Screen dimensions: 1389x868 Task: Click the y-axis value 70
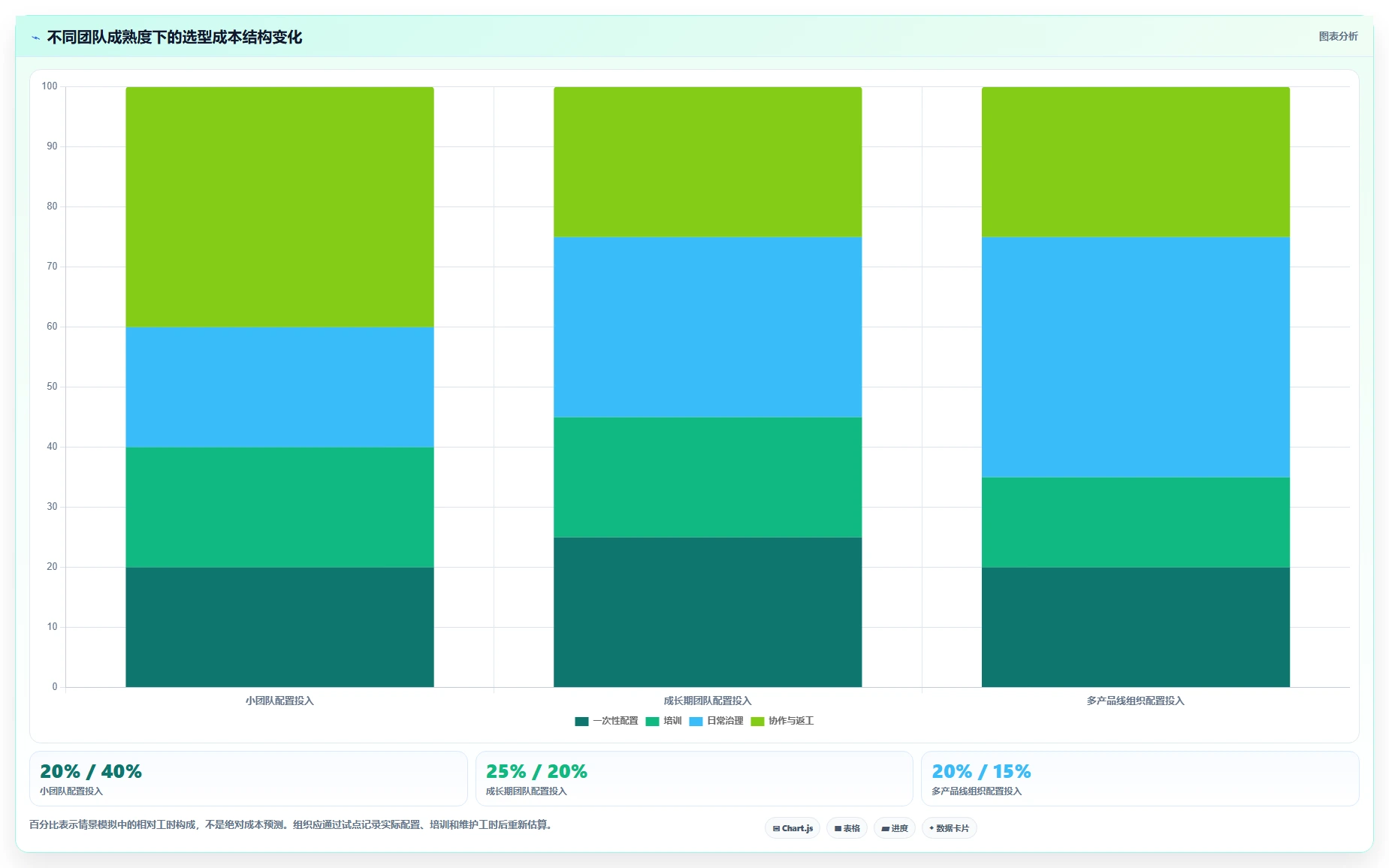click(52, 267)
